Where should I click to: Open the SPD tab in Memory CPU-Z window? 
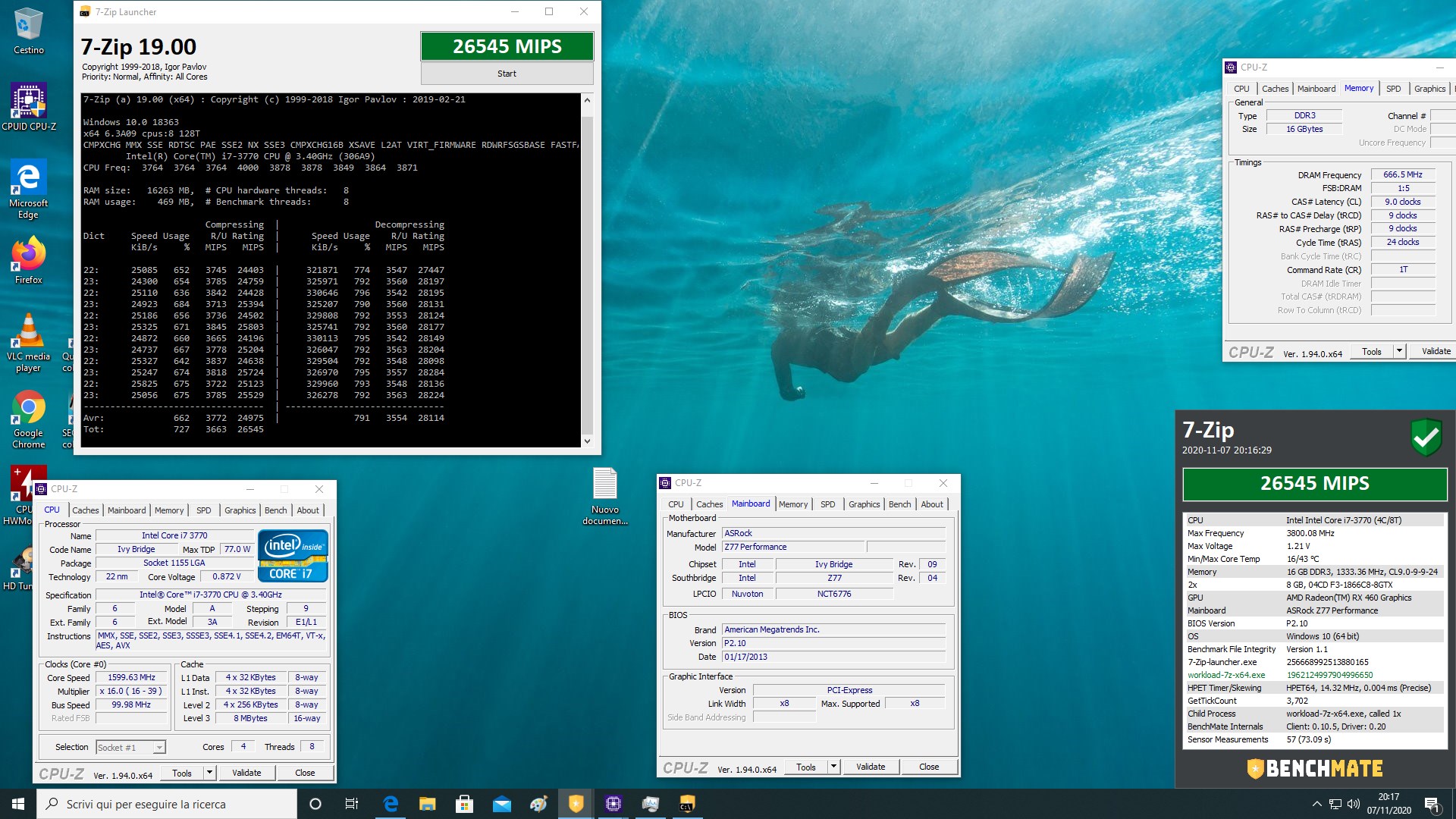coord(1393,89)
